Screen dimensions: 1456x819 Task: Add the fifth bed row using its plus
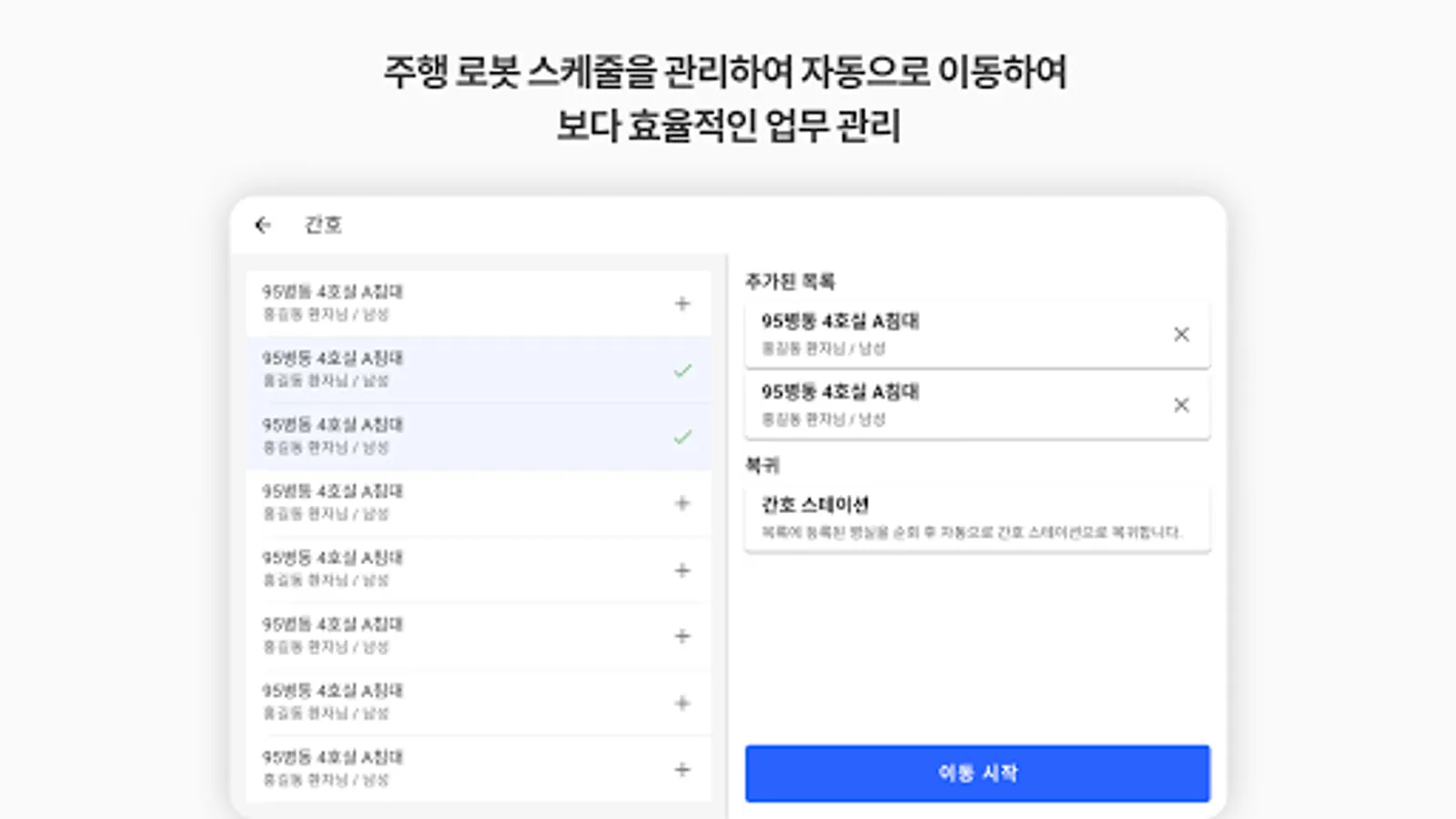pyautogui.click(x=682, y=571)
